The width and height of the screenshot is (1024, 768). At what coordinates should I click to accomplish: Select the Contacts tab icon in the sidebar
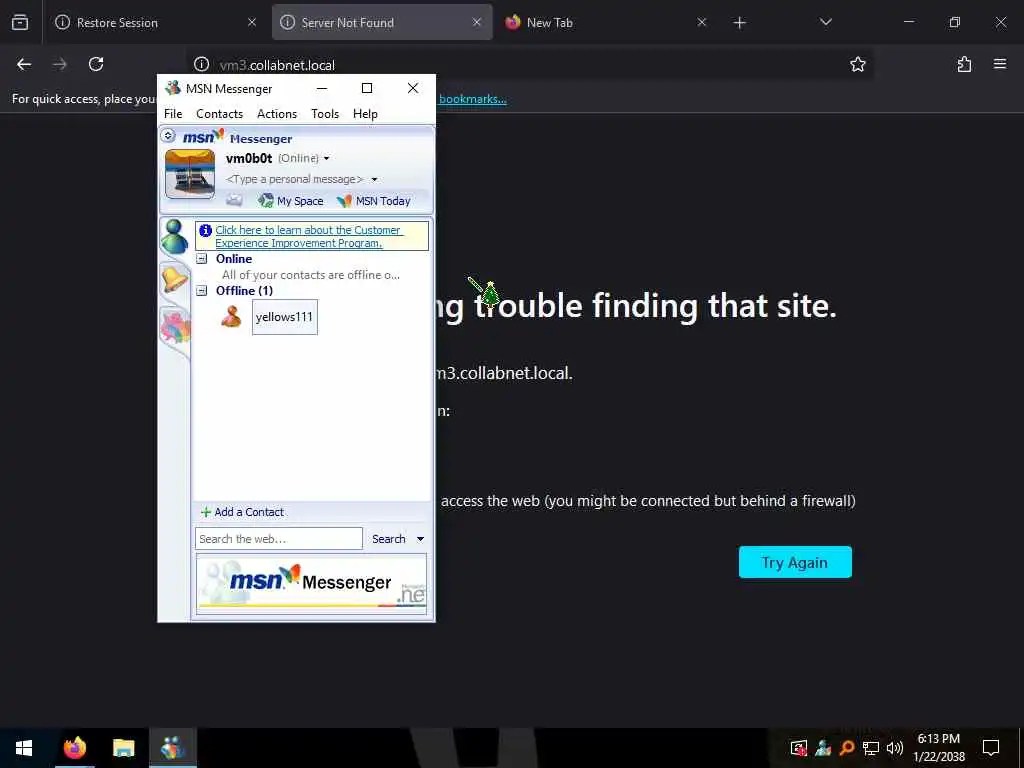click(x=174, y=236)
